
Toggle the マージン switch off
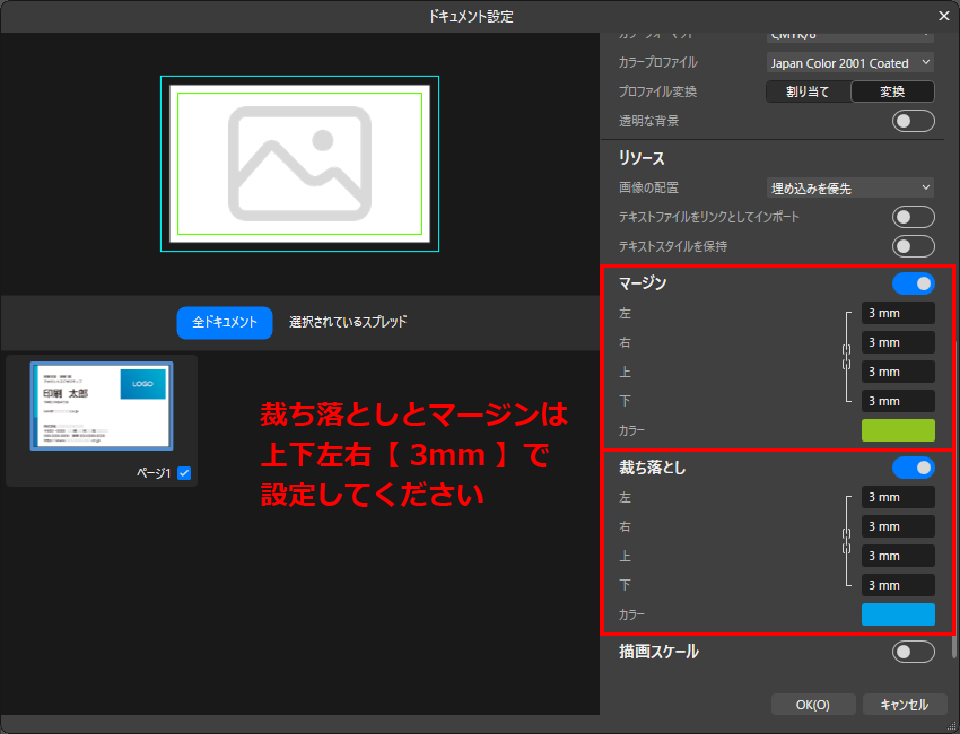tap(912, 284)
